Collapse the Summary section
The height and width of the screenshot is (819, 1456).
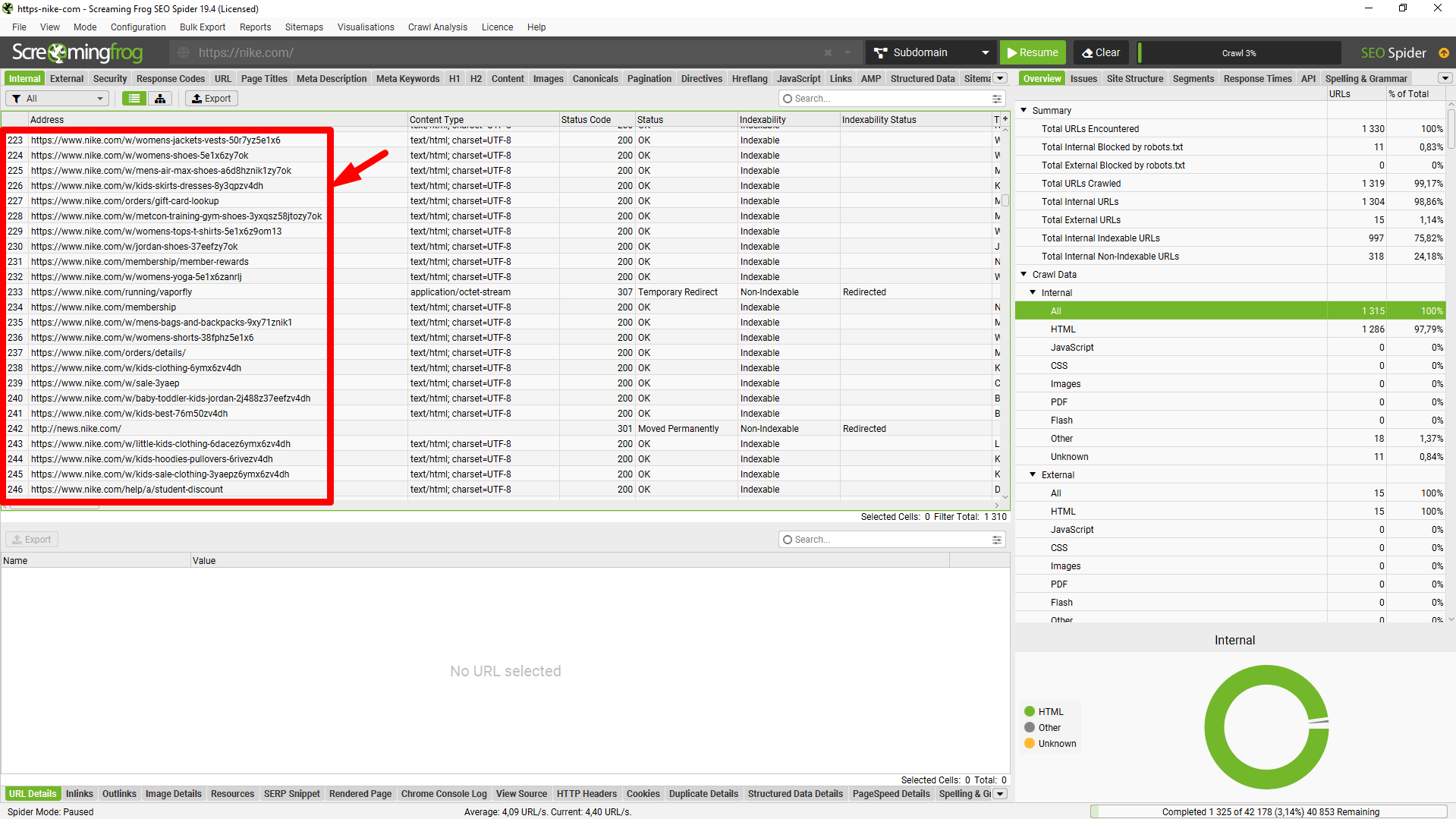point(1024,110)
